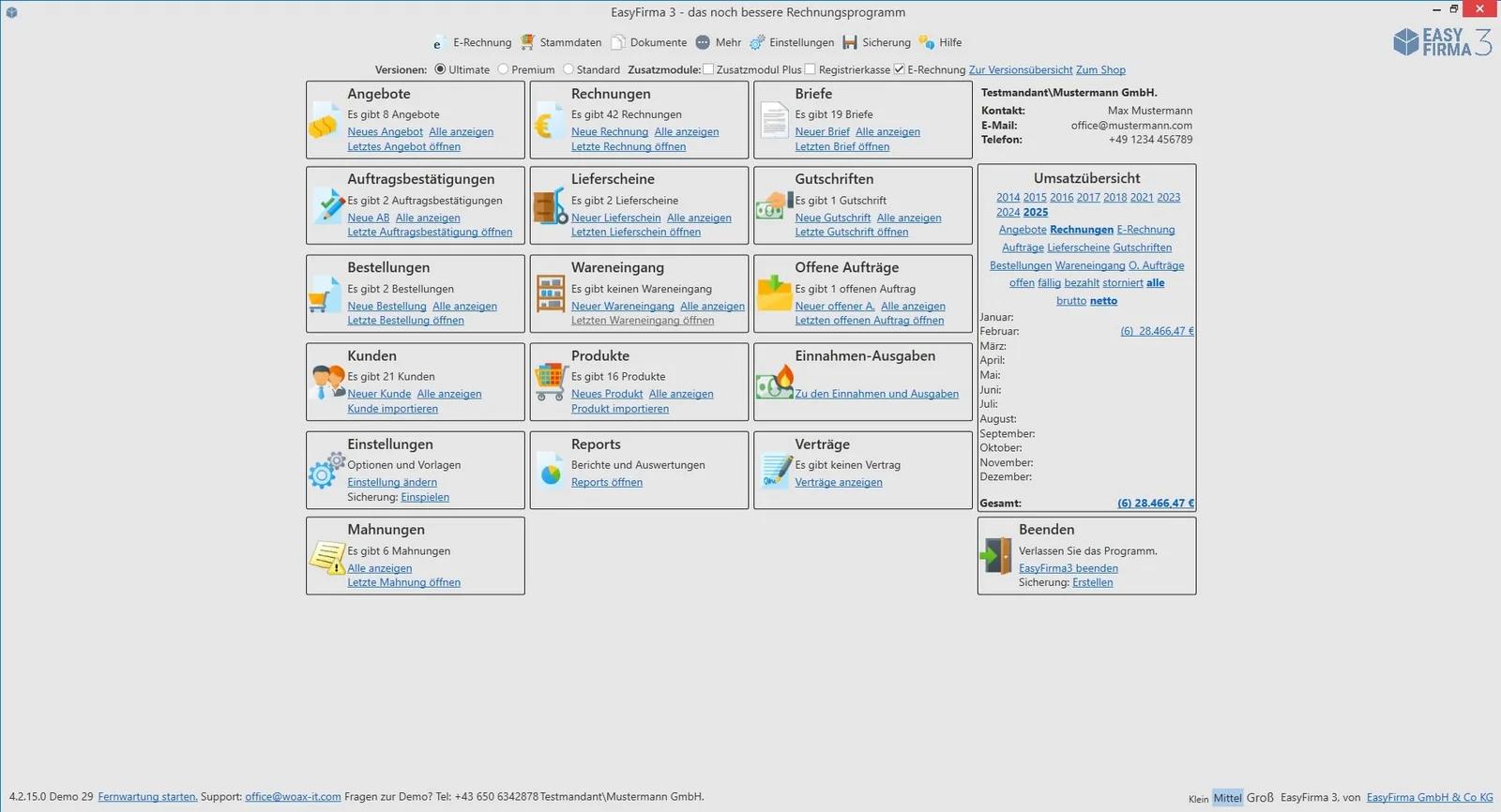
Task: Set interface size to Groß
Action: point(1260,798)
